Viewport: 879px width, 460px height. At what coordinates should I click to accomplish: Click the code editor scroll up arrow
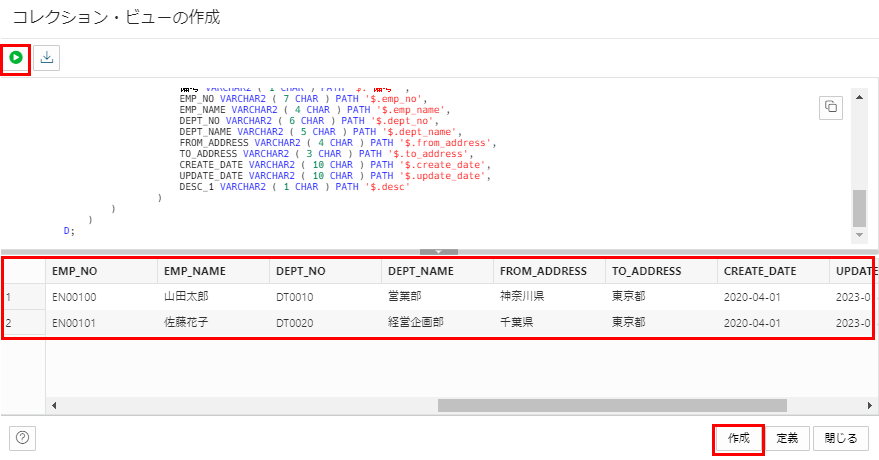click(x=859, y=97)
